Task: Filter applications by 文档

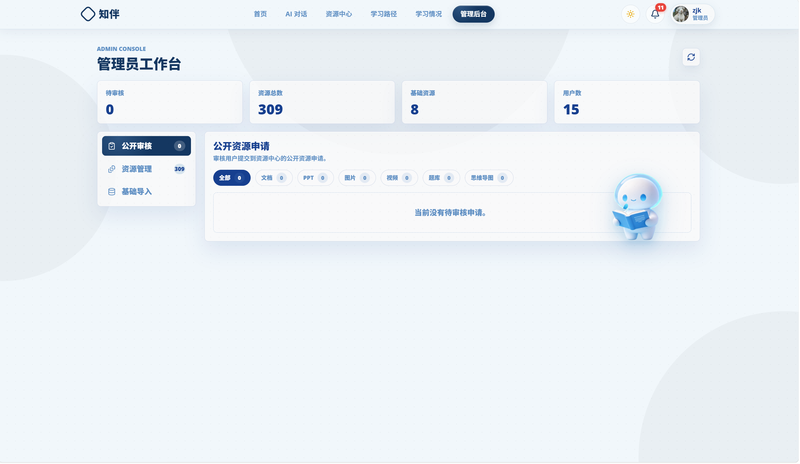Action: (274, 178)
